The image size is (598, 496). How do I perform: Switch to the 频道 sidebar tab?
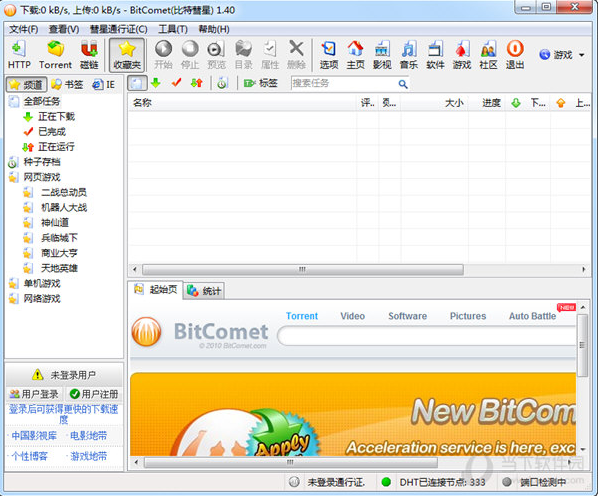(26, 84)
